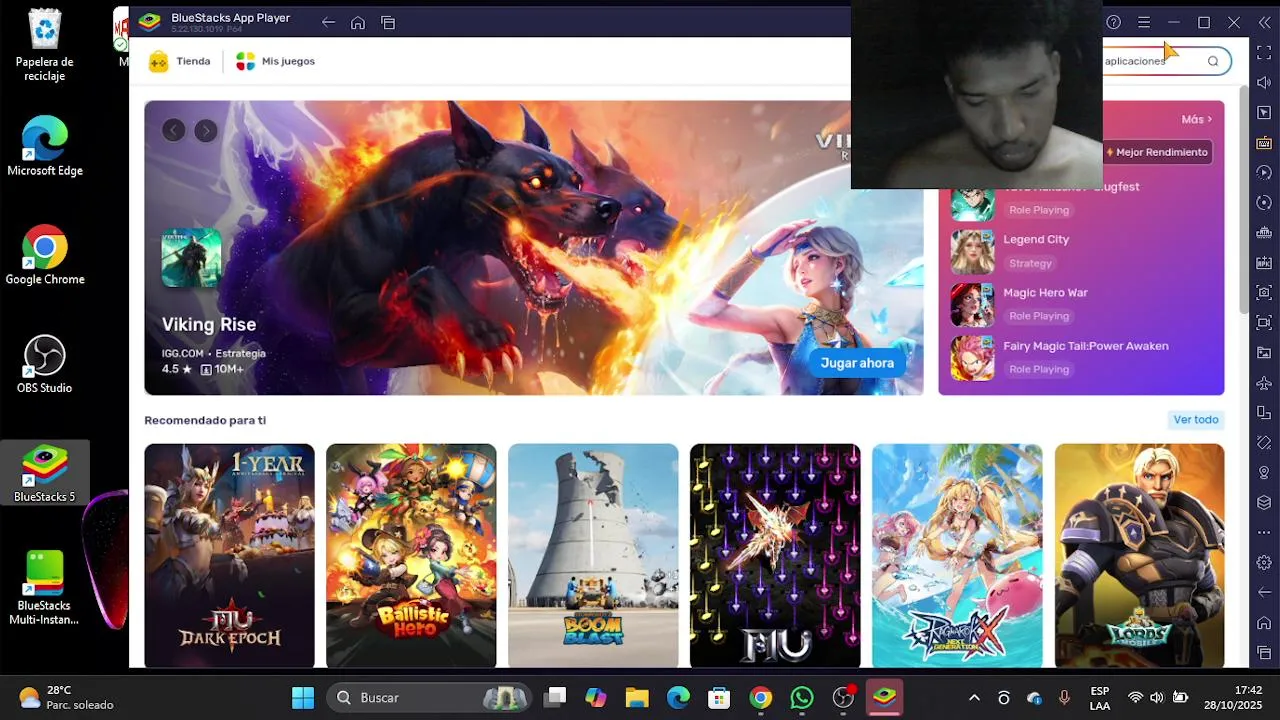Click the Strategy tag under Legend City

1030,263
